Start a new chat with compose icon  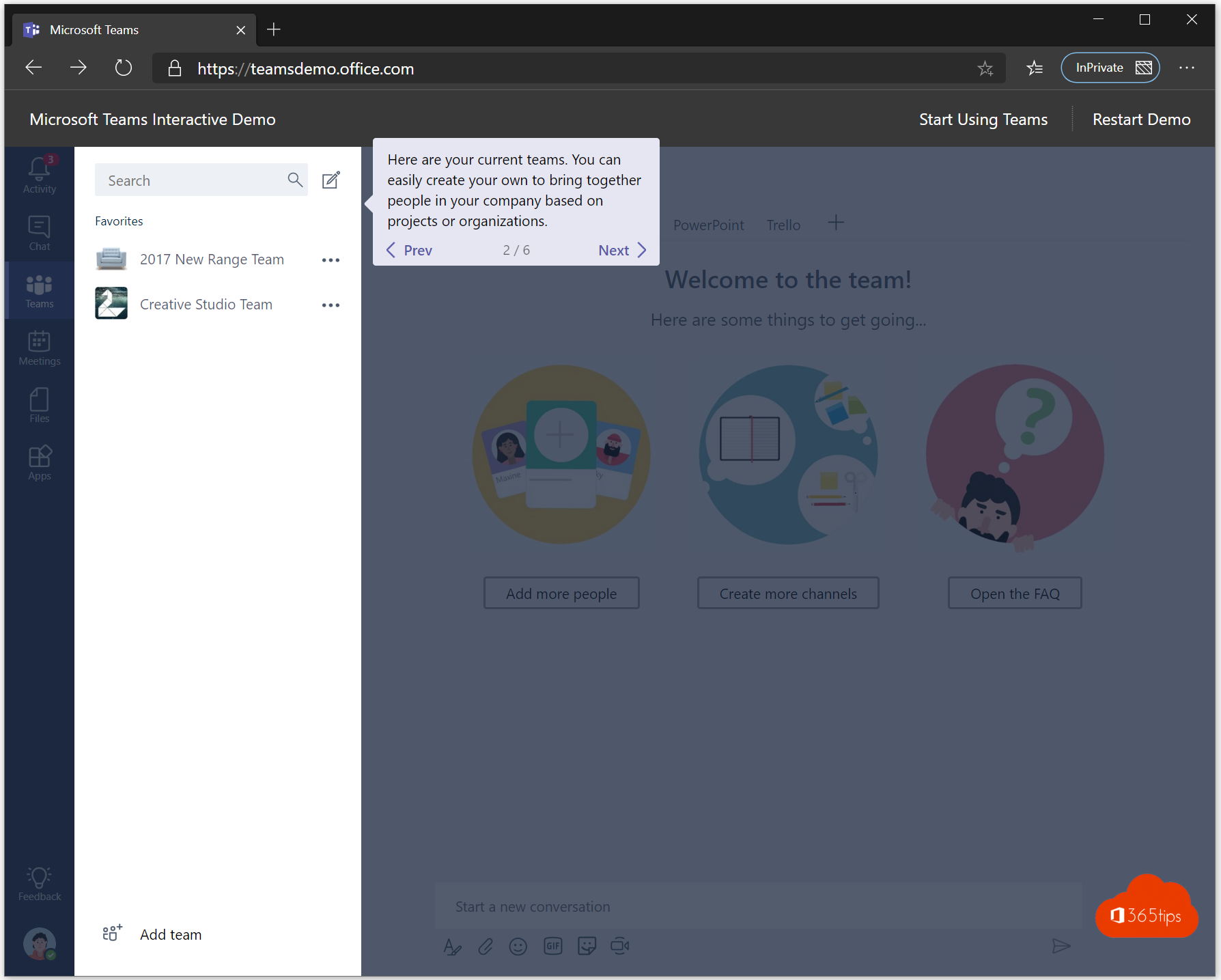(x=331, y=180)
